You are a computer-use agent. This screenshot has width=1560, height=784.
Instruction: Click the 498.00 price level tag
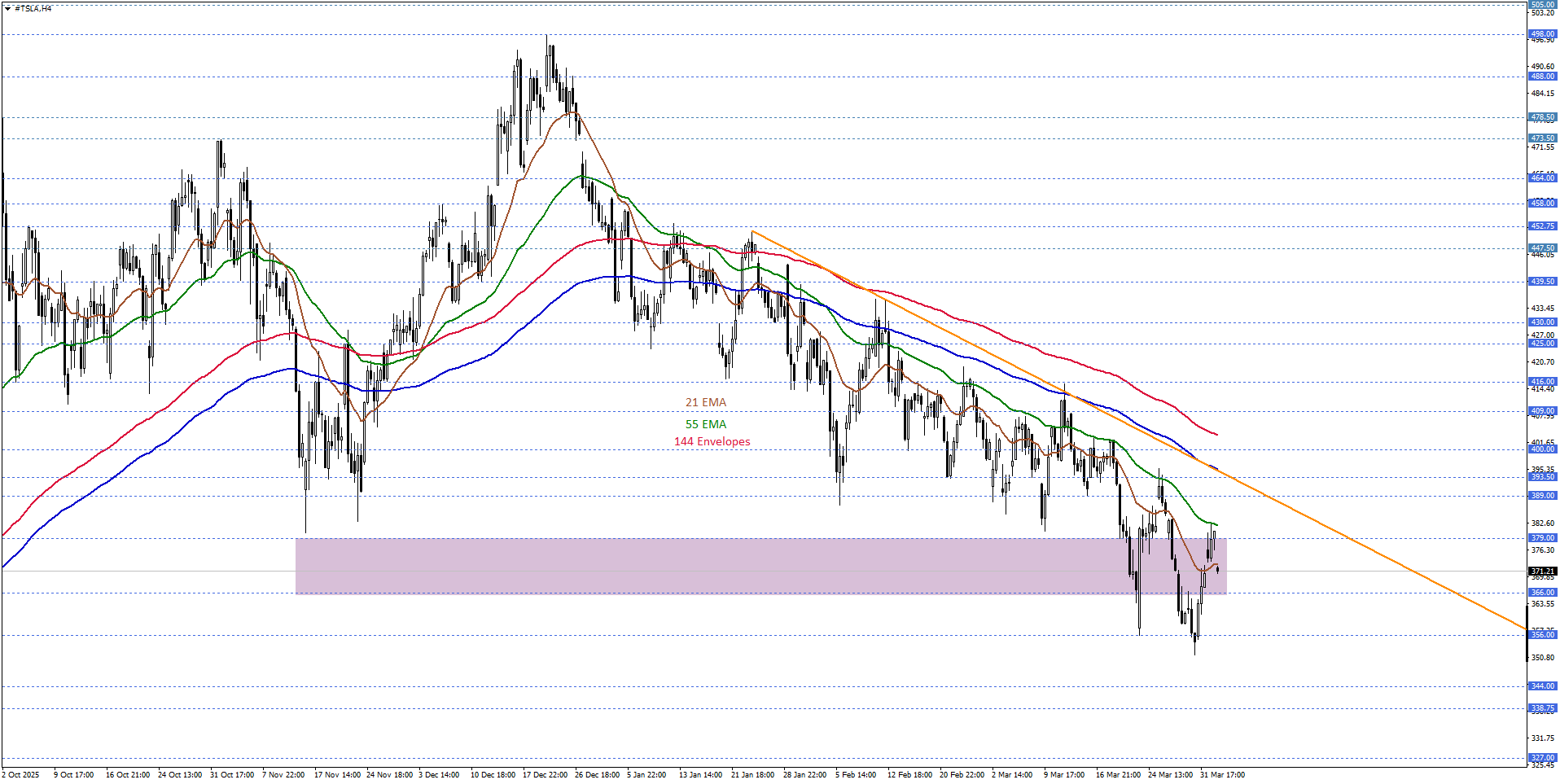1542,34
